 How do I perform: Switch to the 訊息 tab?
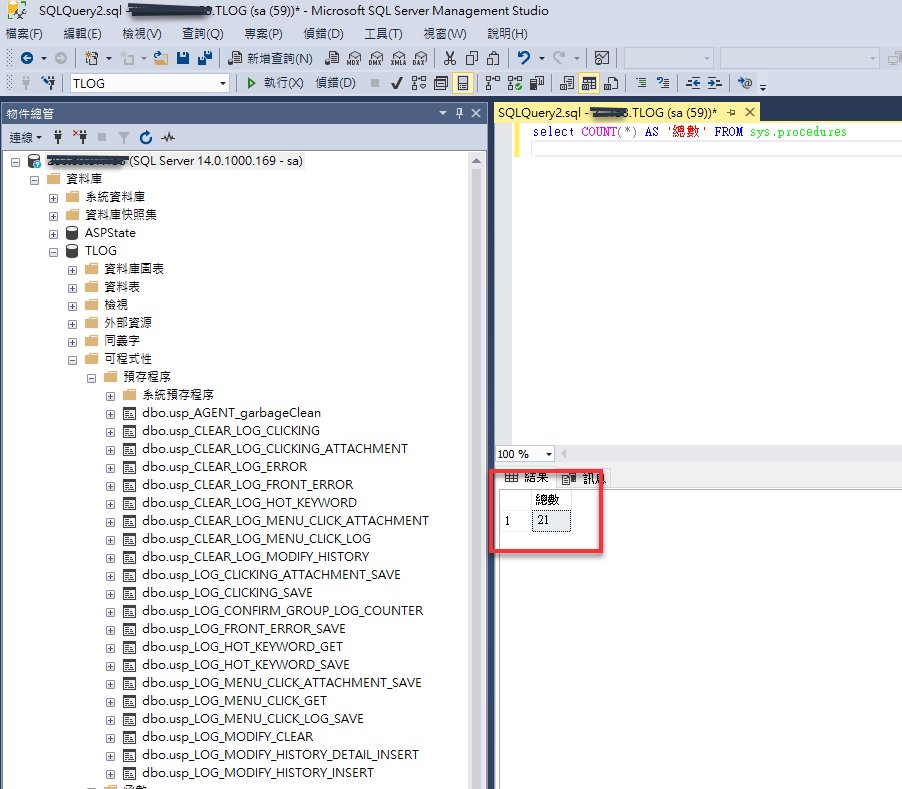[x=584, y=478]
